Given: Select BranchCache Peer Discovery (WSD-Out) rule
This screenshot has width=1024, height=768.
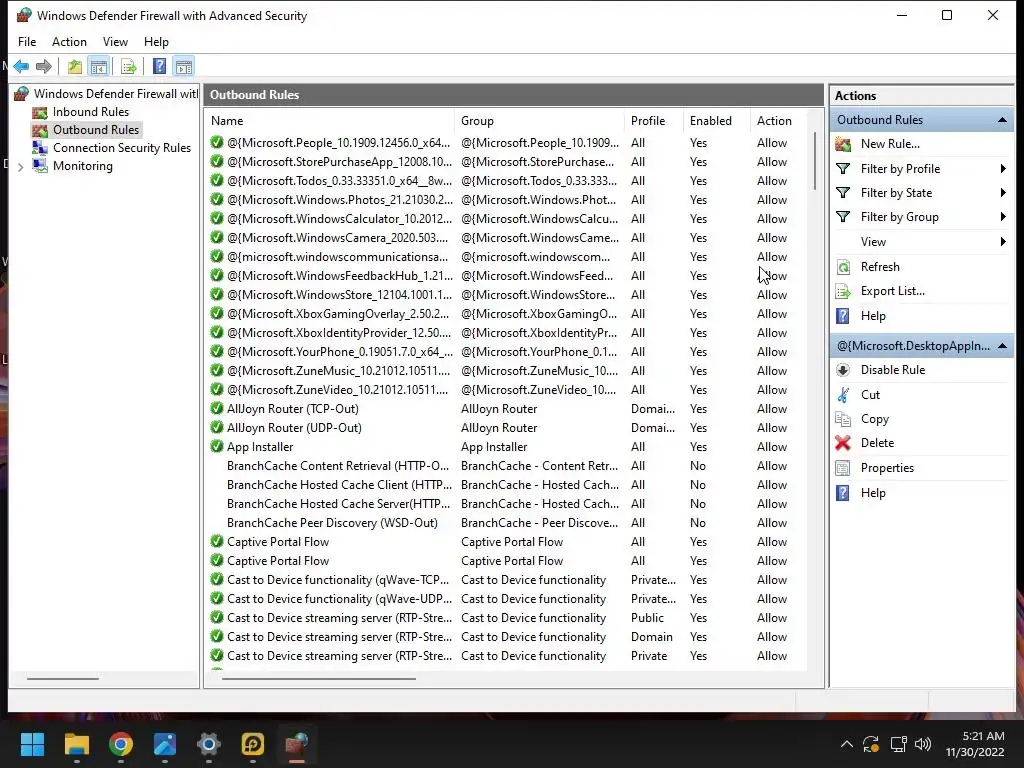Looking at the screenshot, I should click(x=507, y=522).
